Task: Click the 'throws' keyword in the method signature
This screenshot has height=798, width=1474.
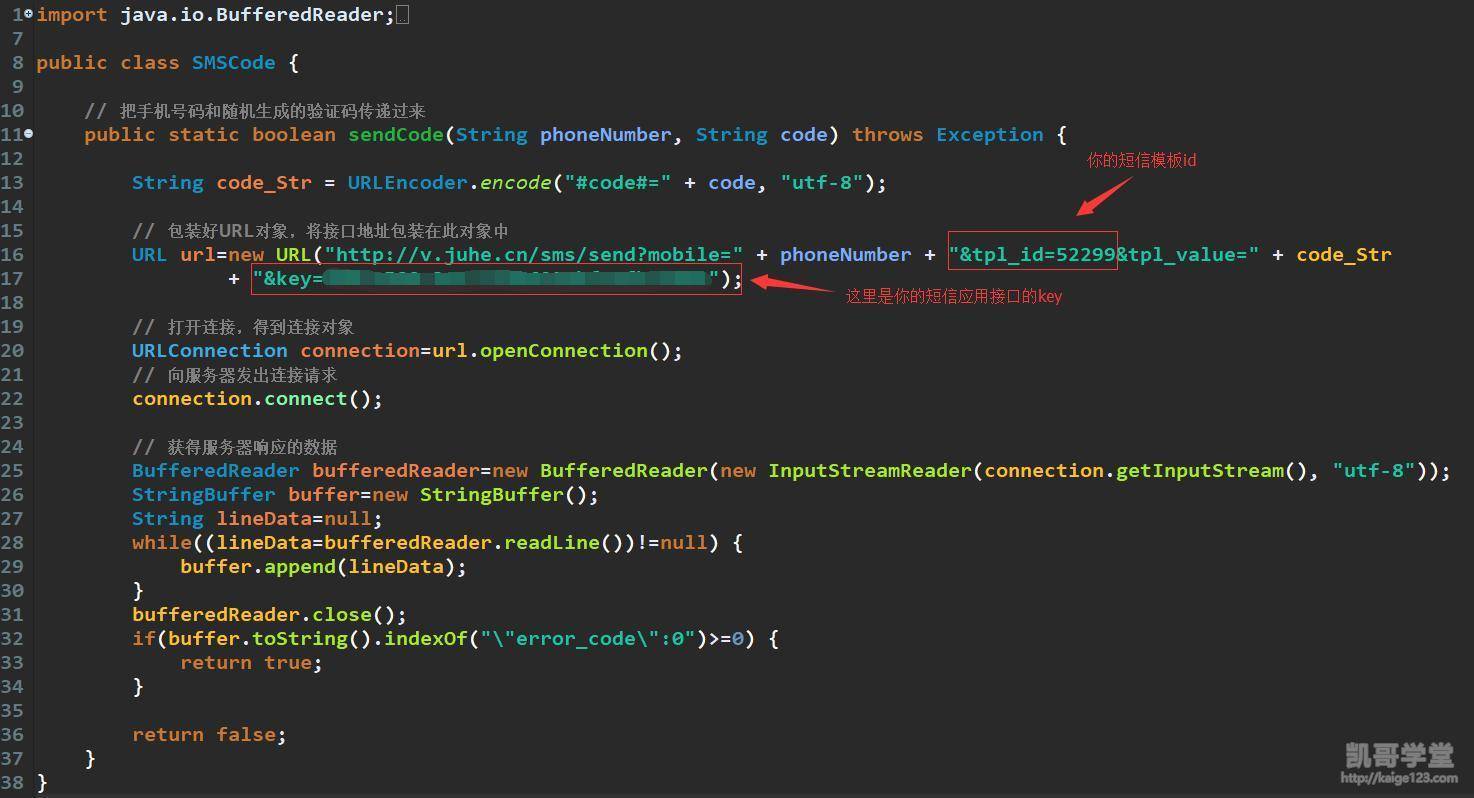Action: click(x=888, y=135)
